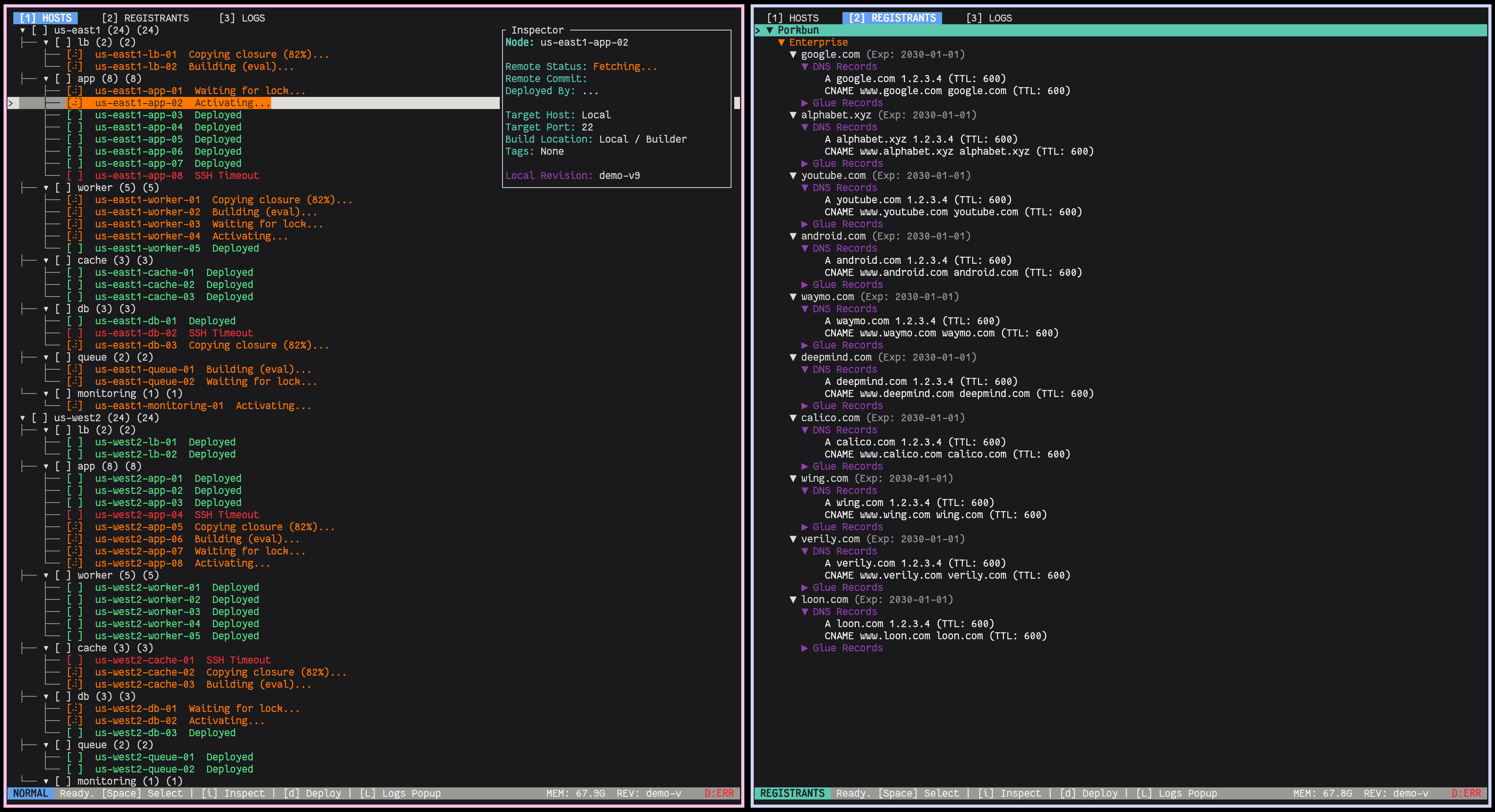Click Inspect in right pane status bar
This screenshot has height=812, width=1495.
point(1009,793)
